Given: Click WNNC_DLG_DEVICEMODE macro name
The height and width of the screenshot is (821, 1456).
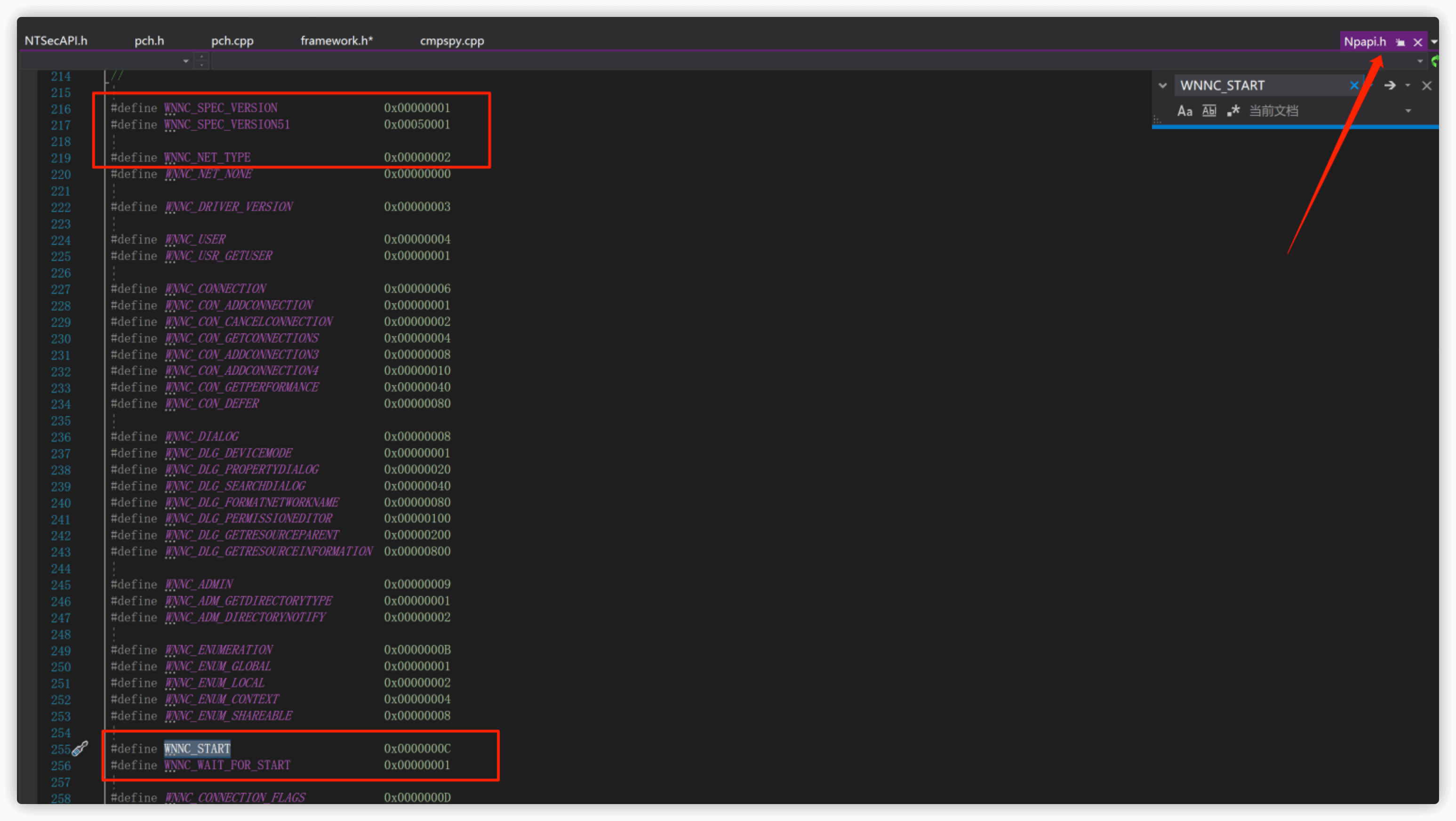Looking at the screenshot, I should pyautogui.click(x=228, y=453).
